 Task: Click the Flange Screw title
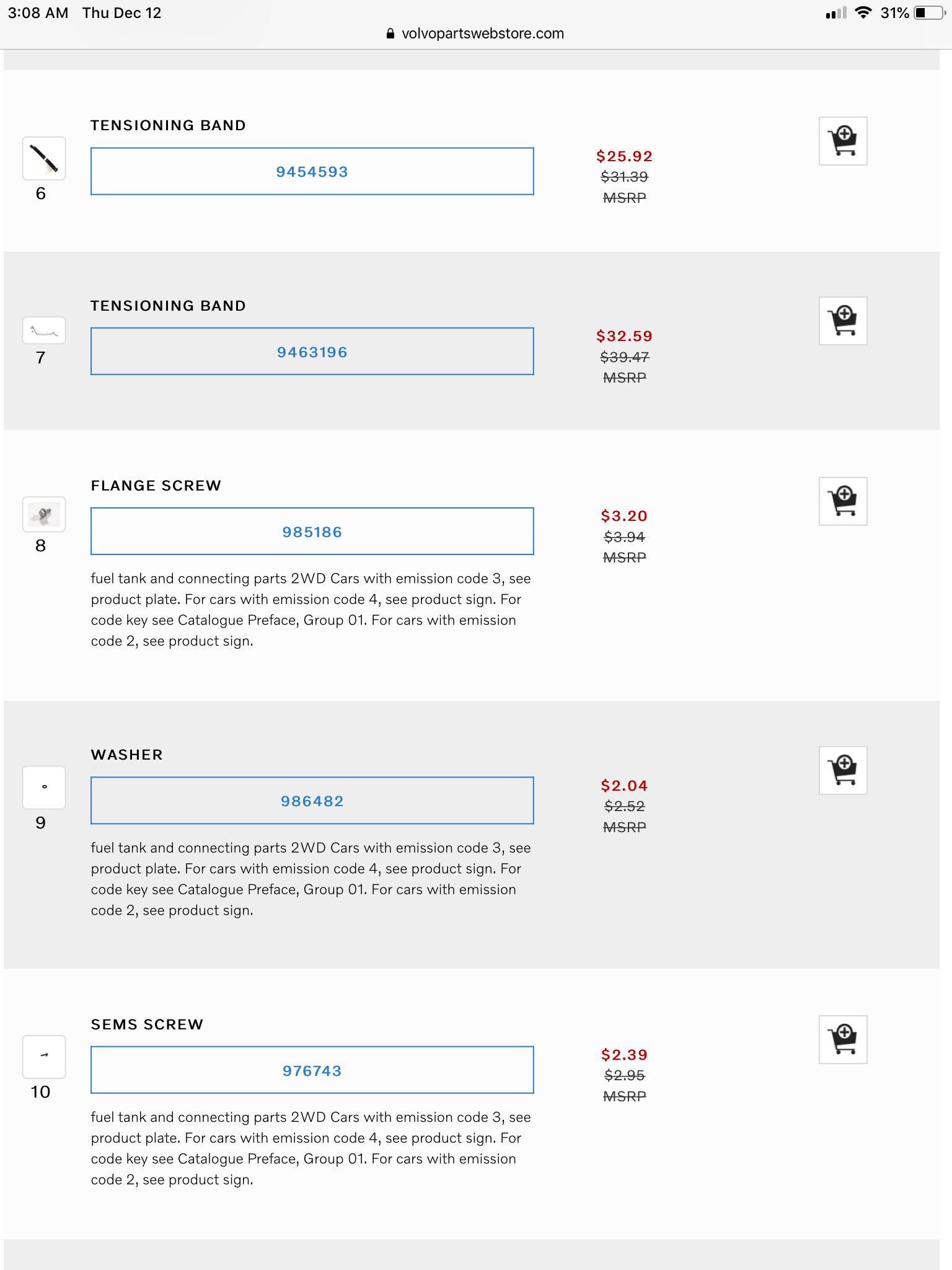(156, 486)
